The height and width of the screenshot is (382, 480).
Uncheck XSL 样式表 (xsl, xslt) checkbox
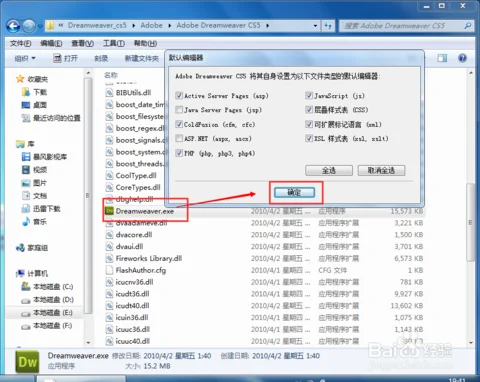point(309,138)
